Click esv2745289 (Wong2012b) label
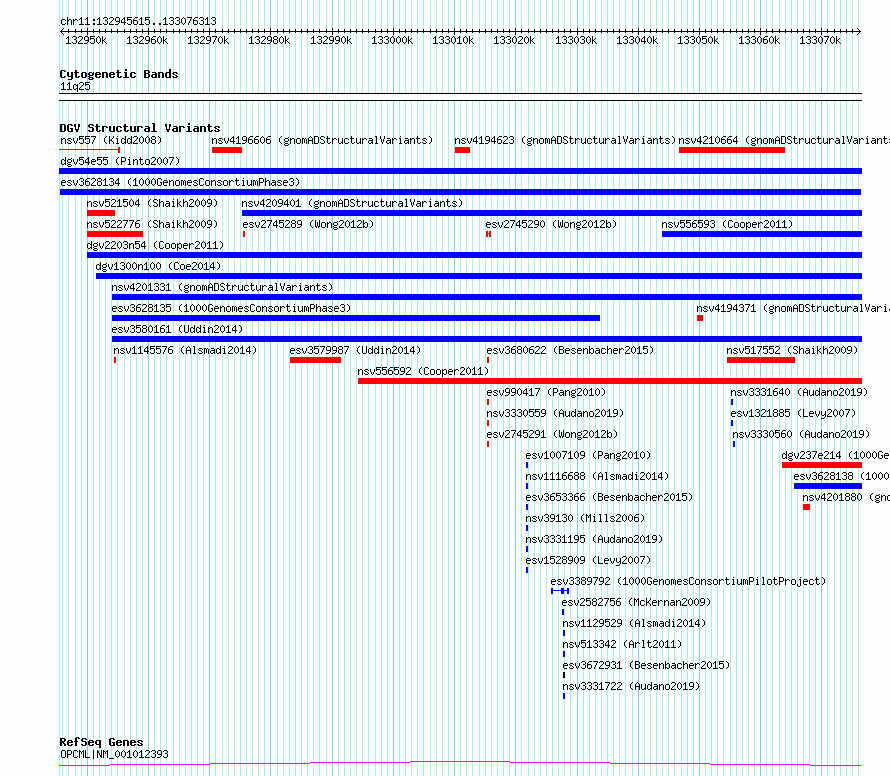This screenshot has width=890, height=776. click(x=308, y=224)
